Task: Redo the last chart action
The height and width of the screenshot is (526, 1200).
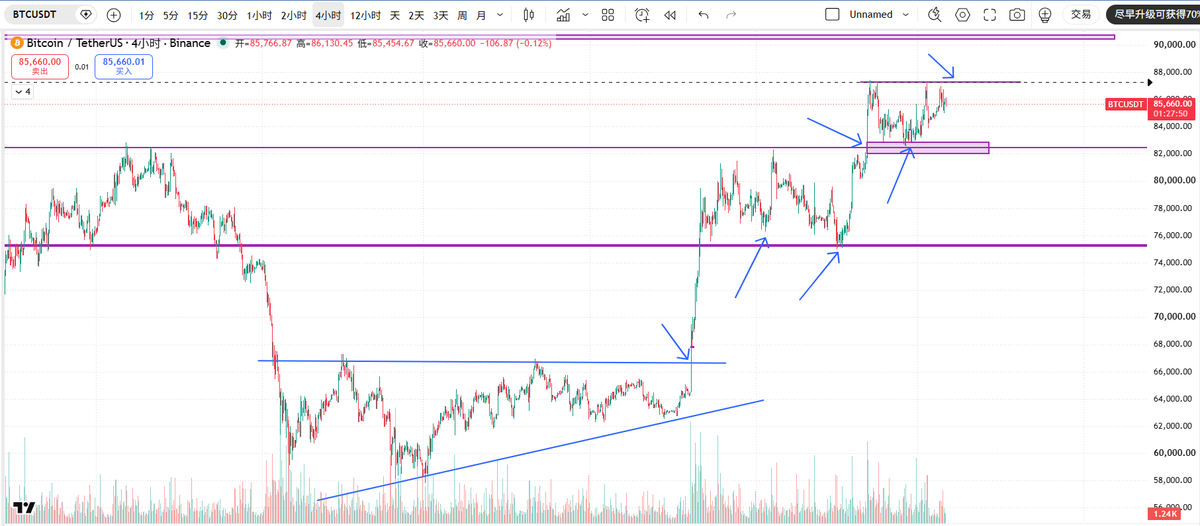Action: pos(732,15)
